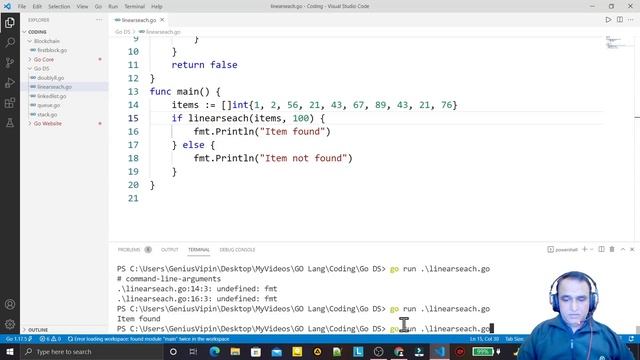Open the Go menu
640x360 pixels.
[x=98, y=7]
